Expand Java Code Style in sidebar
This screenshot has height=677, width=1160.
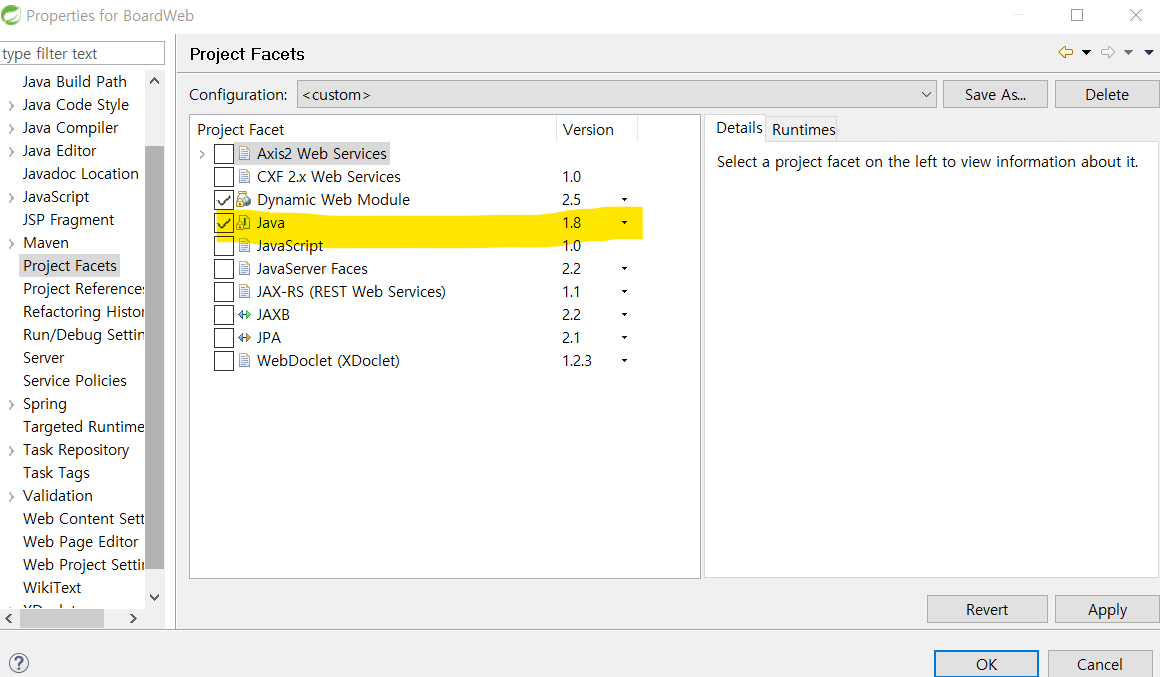pyautogui.click(x=11, y=106)
